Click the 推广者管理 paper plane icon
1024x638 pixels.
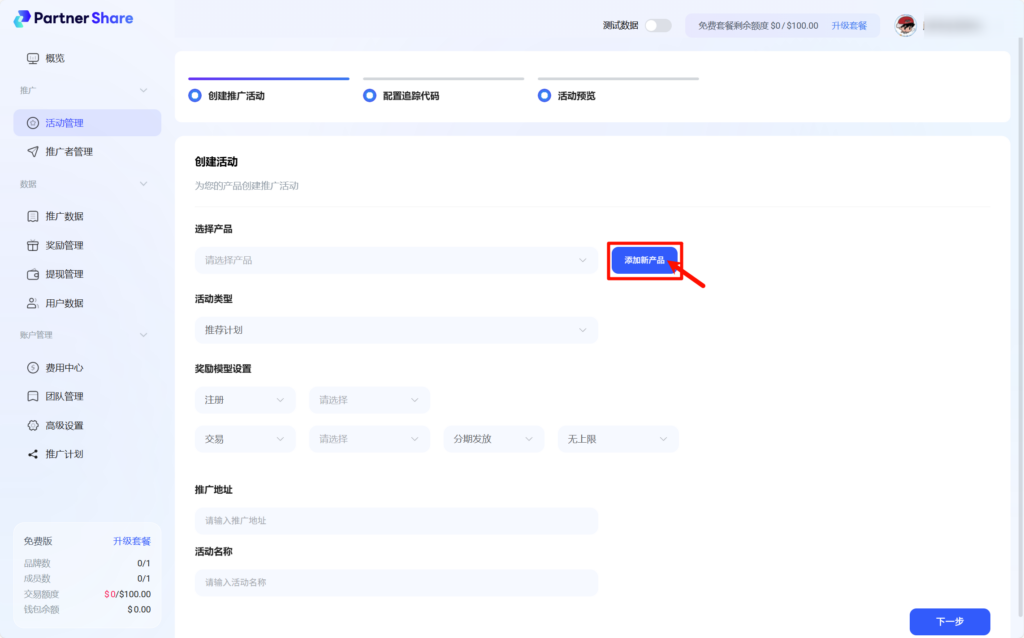click(33, 152)
